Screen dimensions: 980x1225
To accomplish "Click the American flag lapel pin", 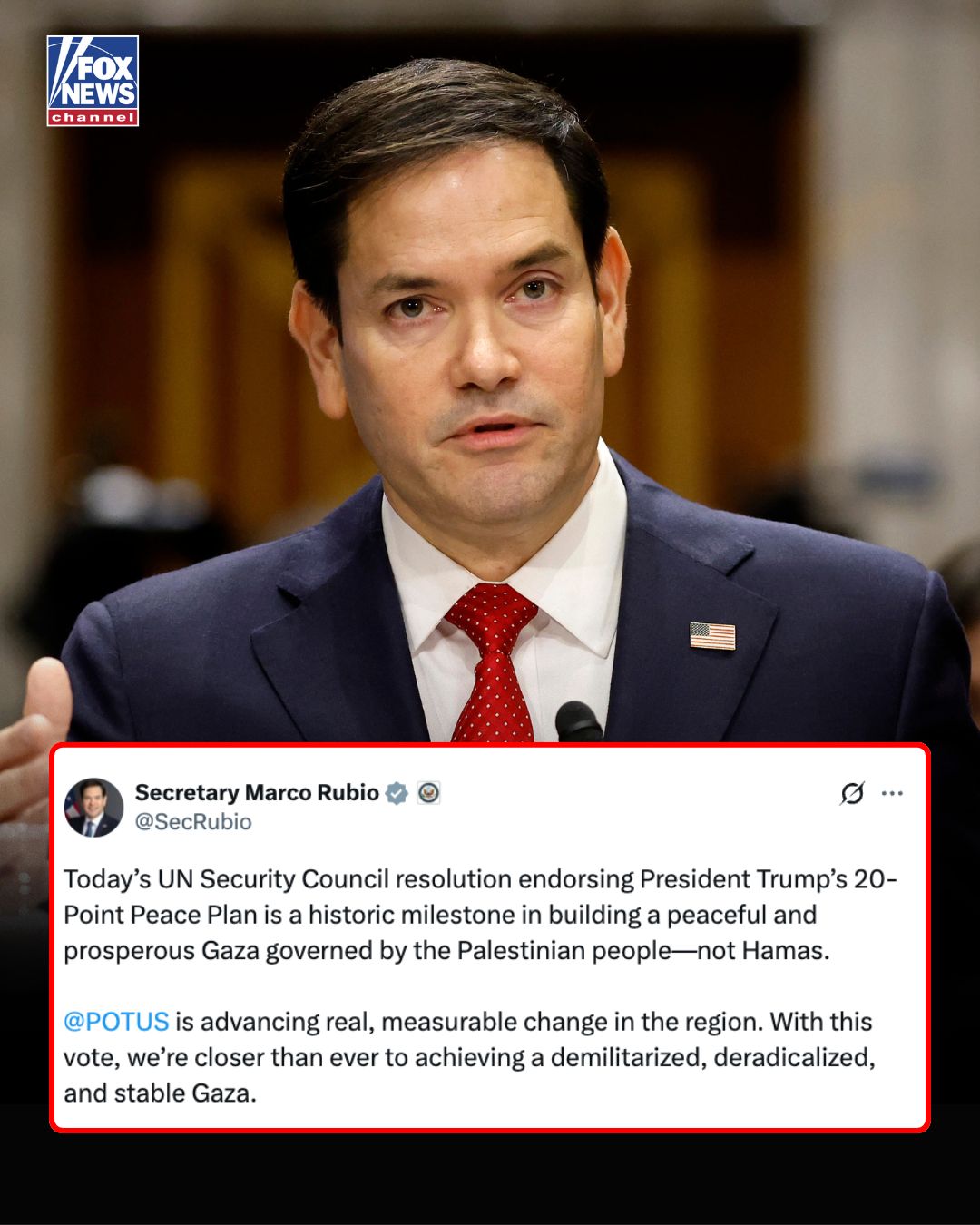I will [x=712, y=636].
